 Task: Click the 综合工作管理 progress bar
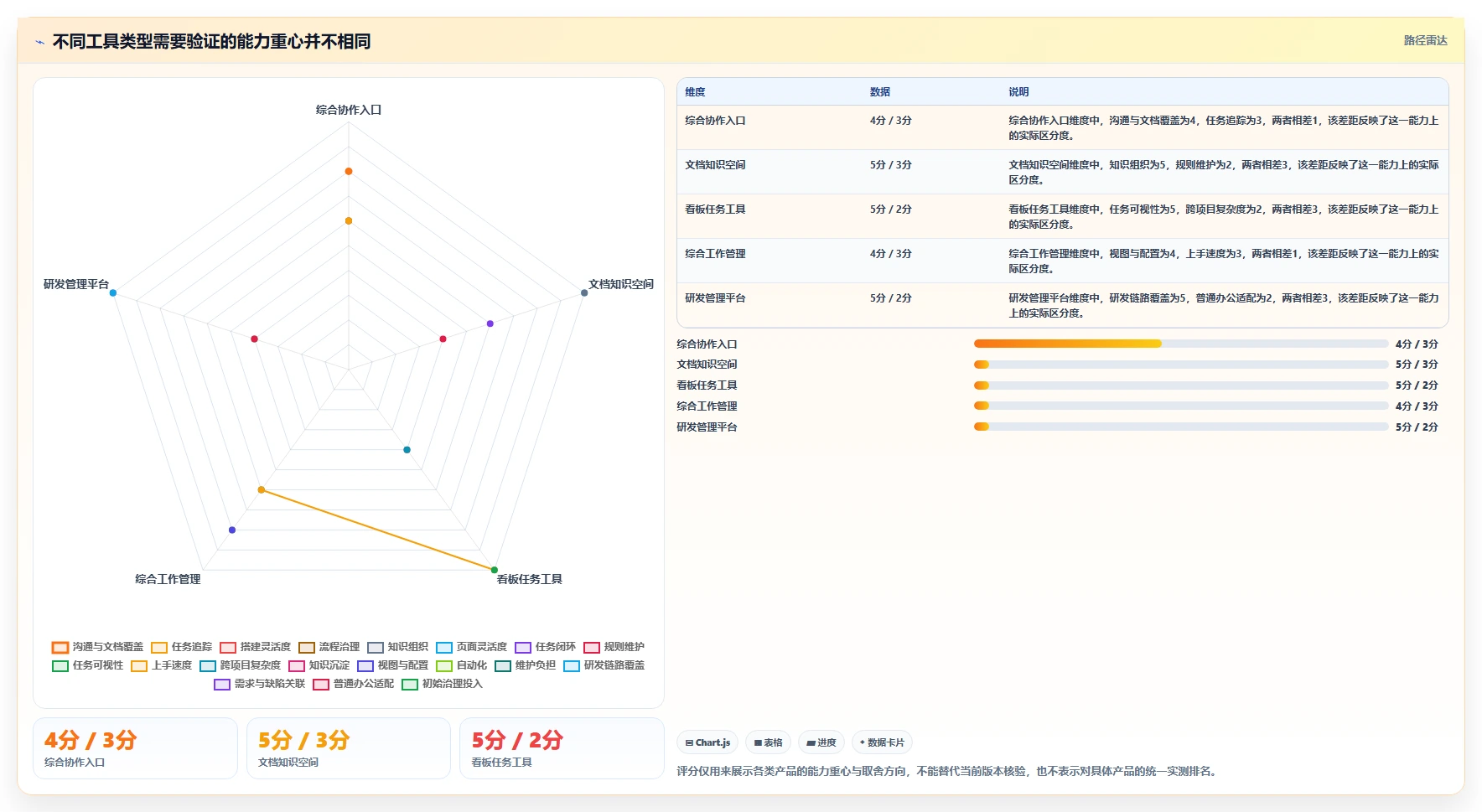coord(1181,406)
